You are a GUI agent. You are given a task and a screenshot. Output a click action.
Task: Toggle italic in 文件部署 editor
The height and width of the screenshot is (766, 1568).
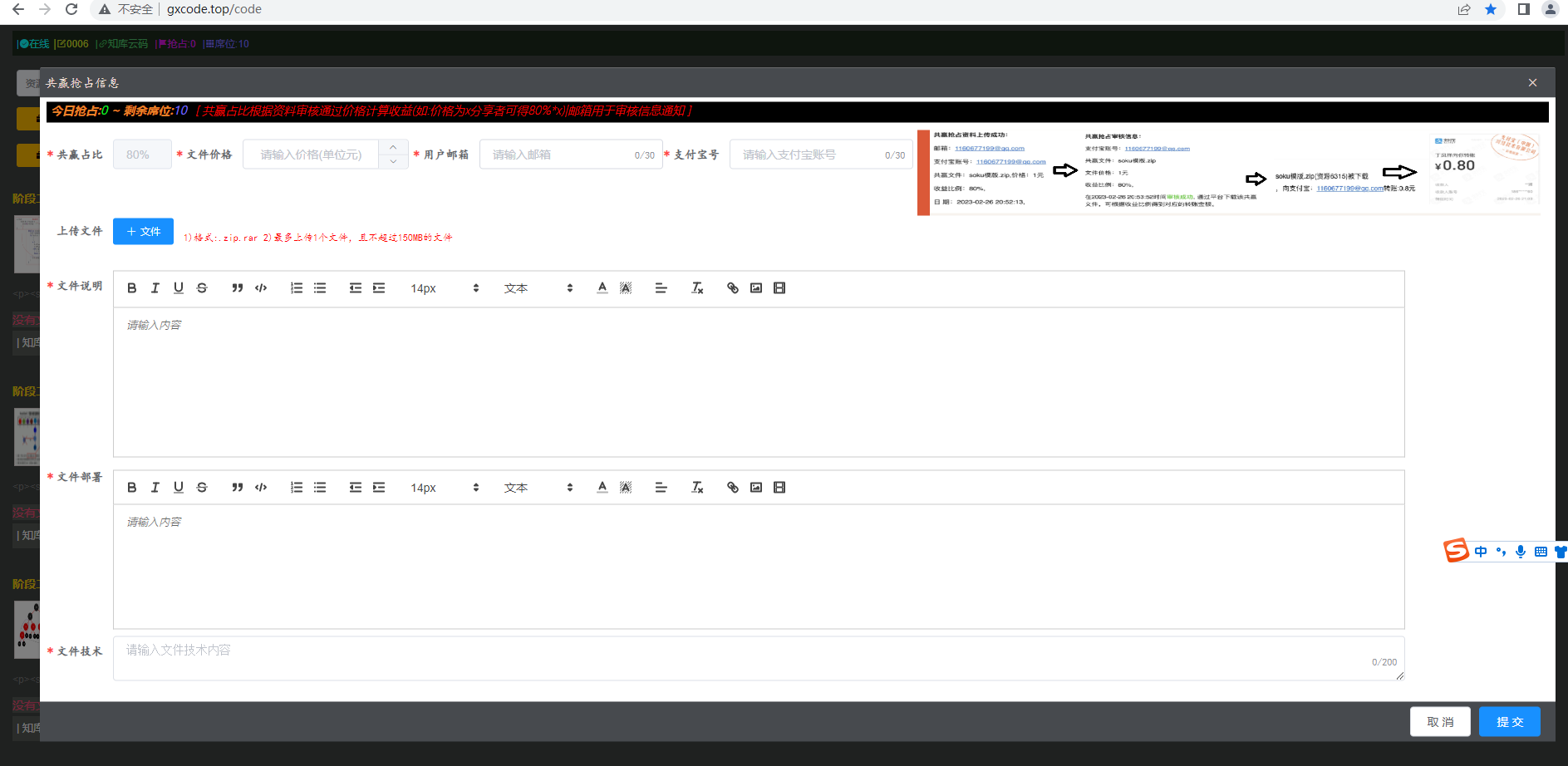155,488
